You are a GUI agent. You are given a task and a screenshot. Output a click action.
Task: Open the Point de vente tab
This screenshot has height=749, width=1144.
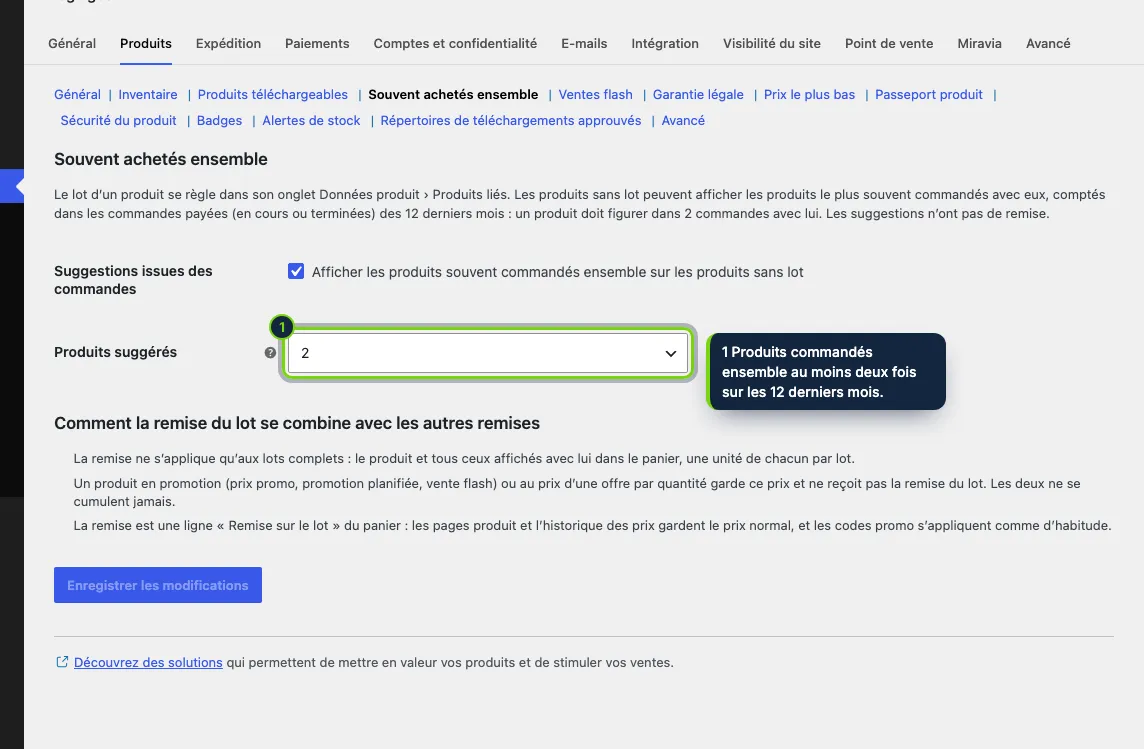tap(889, 43)
